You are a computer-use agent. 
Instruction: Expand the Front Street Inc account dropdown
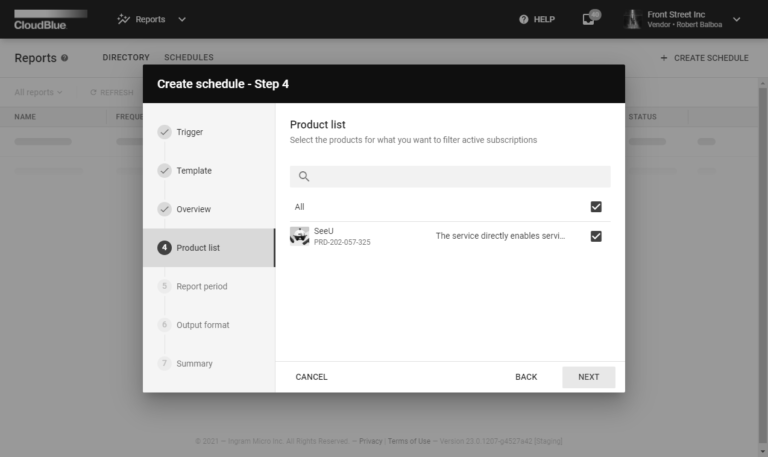tap(737, 20)
